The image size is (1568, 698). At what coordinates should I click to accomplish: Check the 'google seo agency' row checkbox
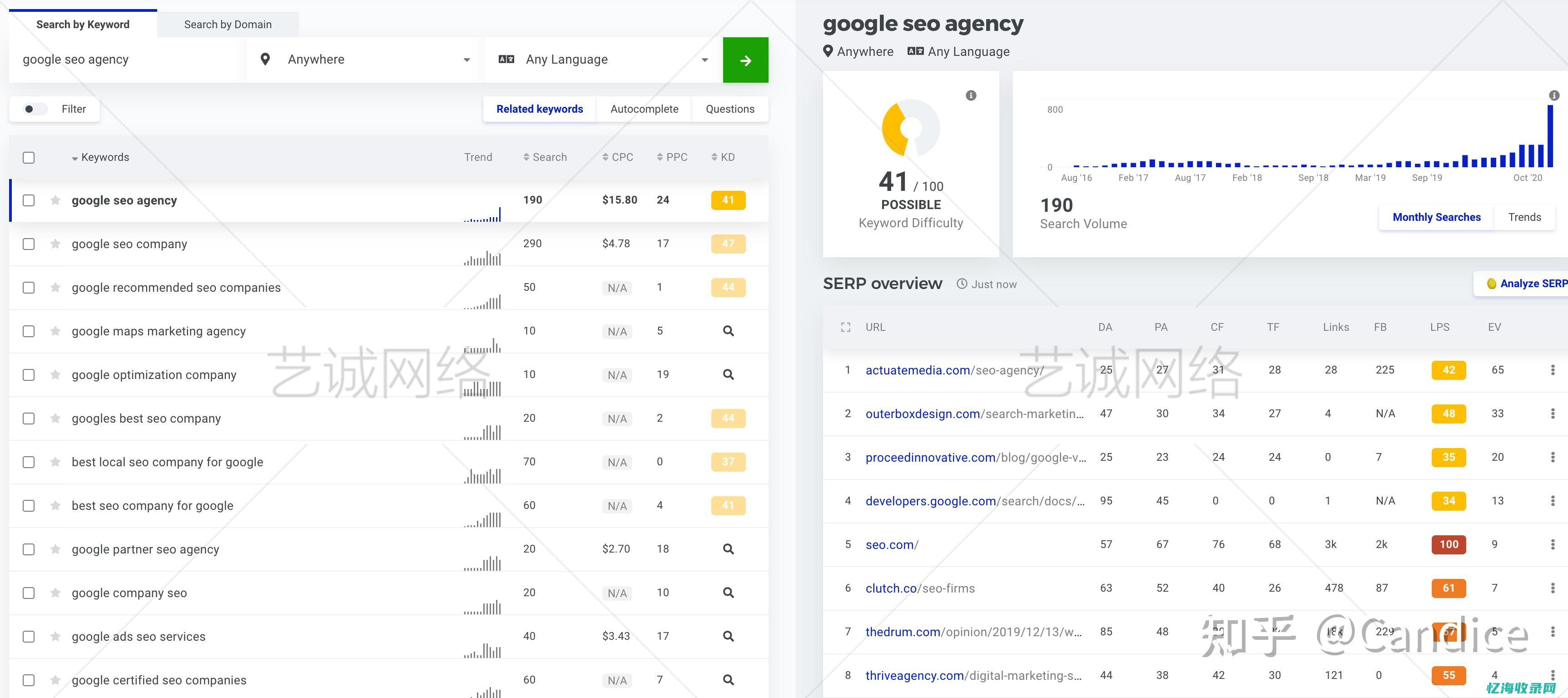click(x=29, y=200)
